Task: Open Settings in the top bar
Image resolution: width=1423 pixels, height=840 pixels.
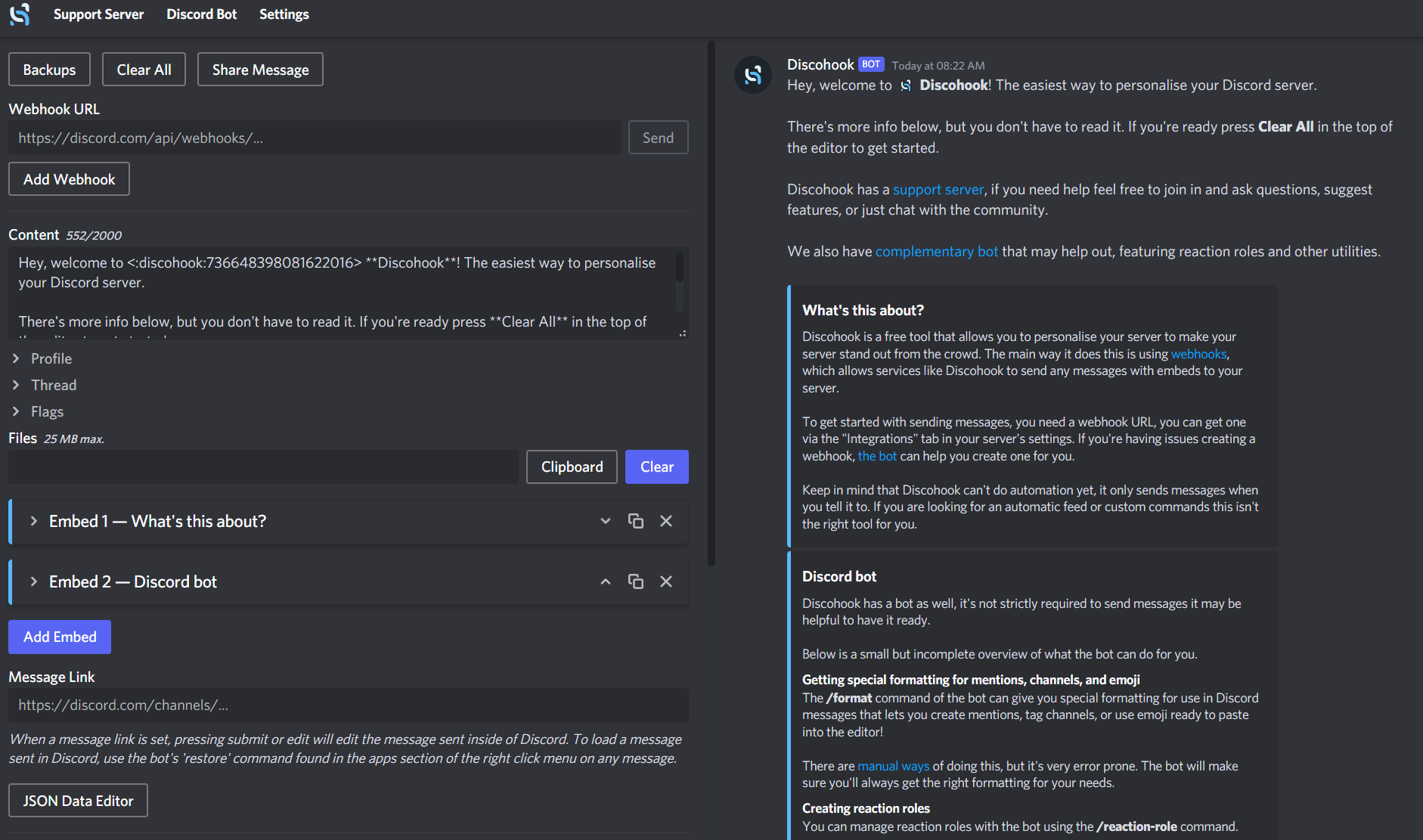Action: [284, 14]
